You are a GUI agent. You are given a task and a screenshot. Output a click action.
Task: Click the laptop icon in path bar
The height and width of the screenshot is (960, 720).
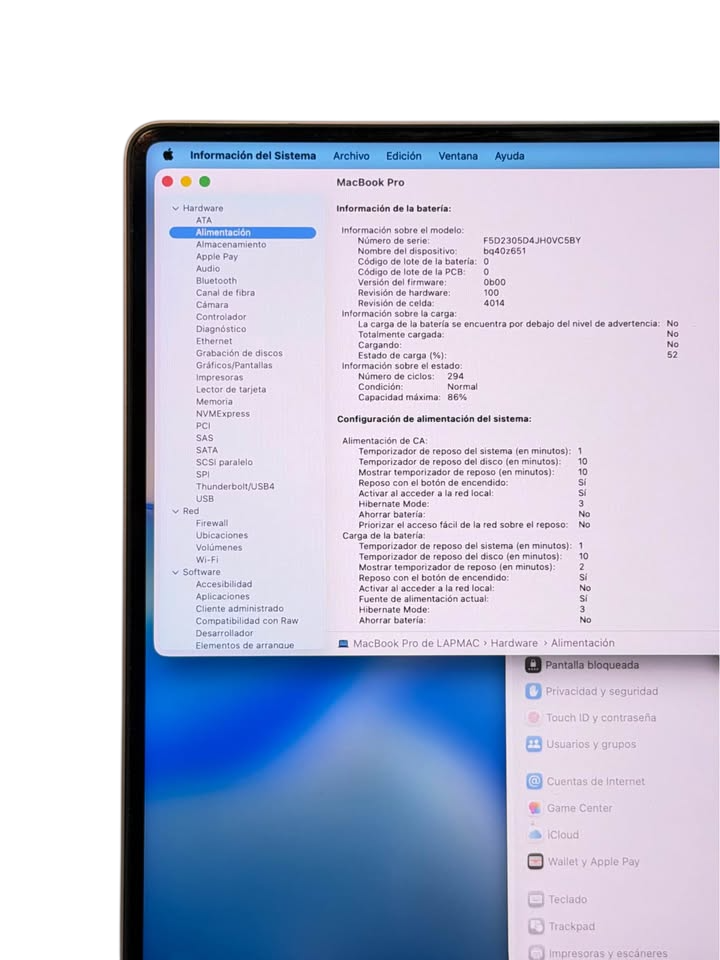(x=343, y=643)
